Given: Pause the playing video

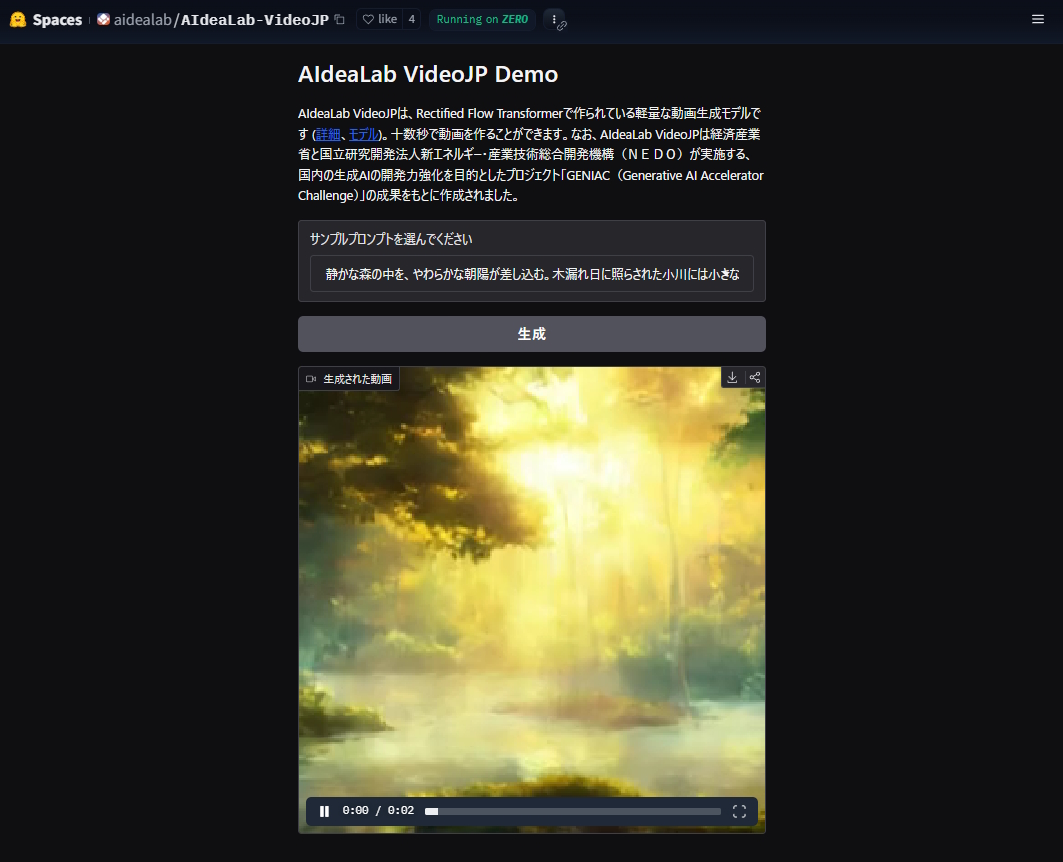Looking at the screenshot, I should (324, 811).
